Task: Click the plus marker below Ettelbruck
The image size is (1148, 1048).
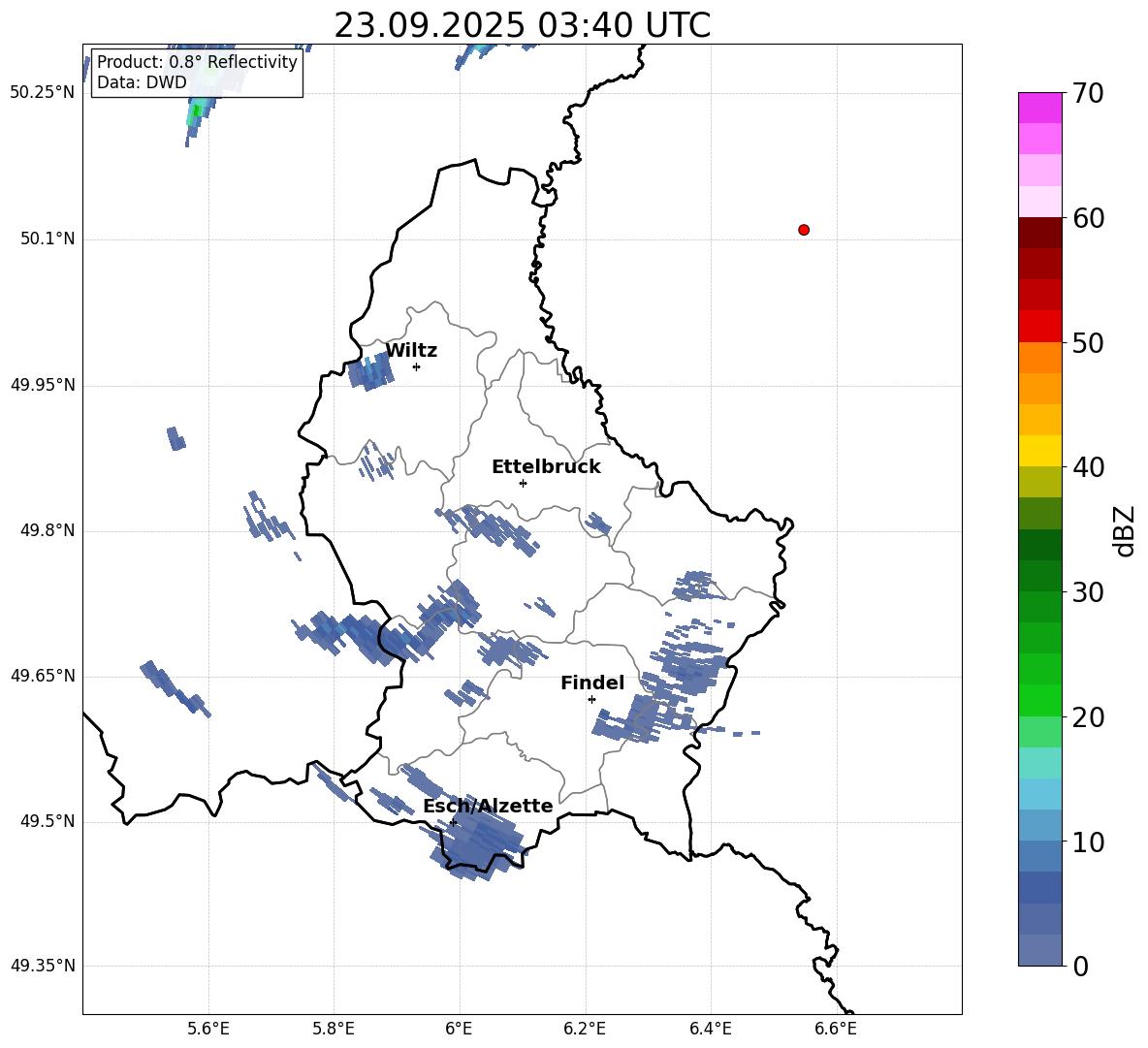Action: [x=523, y=483]
